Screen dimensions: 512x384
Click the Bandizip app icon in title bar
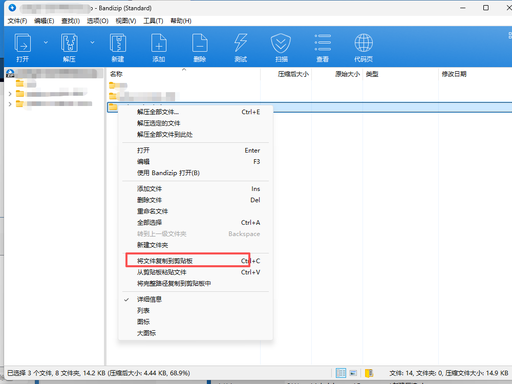(12, 7)
